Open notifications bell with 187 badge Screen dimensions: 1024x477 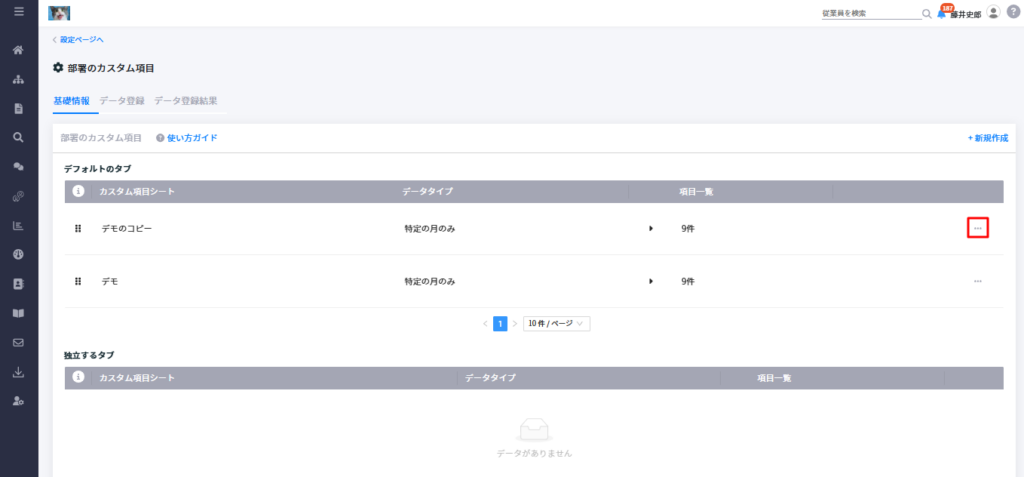[x=942, y=12]
